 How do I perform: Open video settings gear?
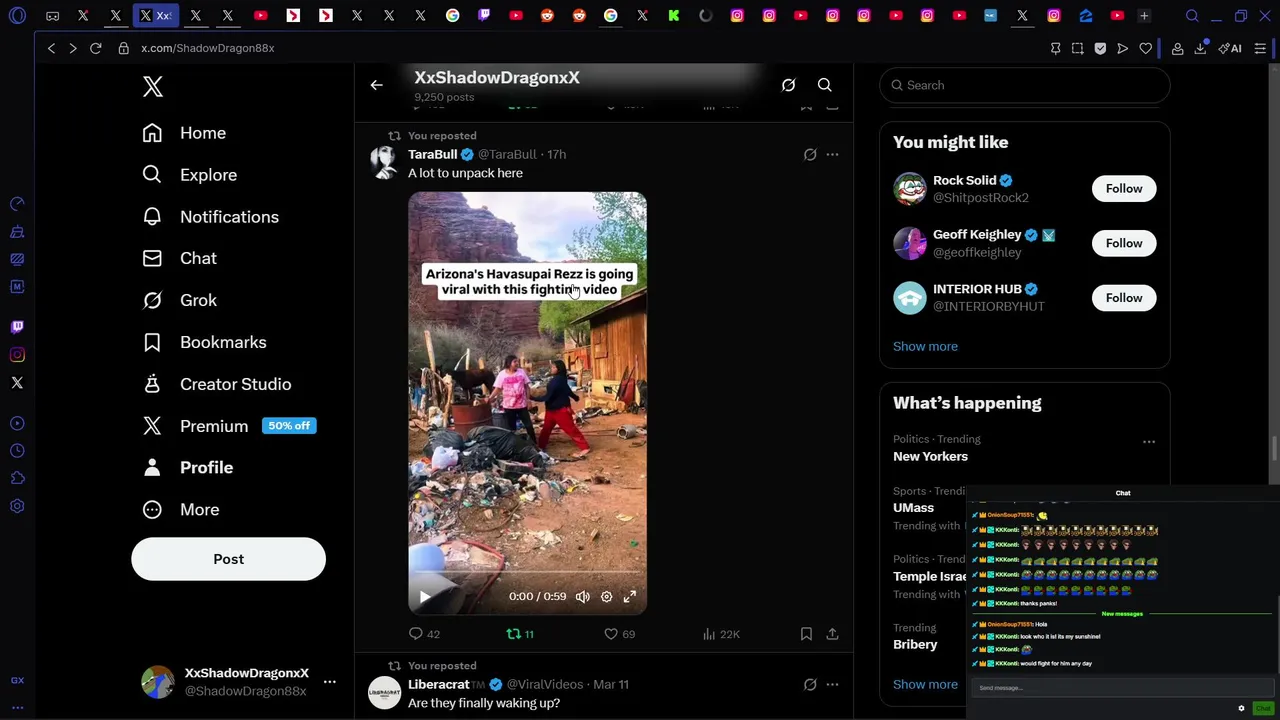pyautogui.click(x=606, y=597)
